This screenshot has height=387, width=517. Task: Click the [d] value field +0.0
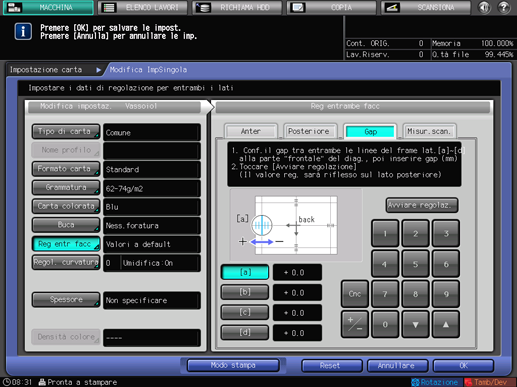(297, 333)
